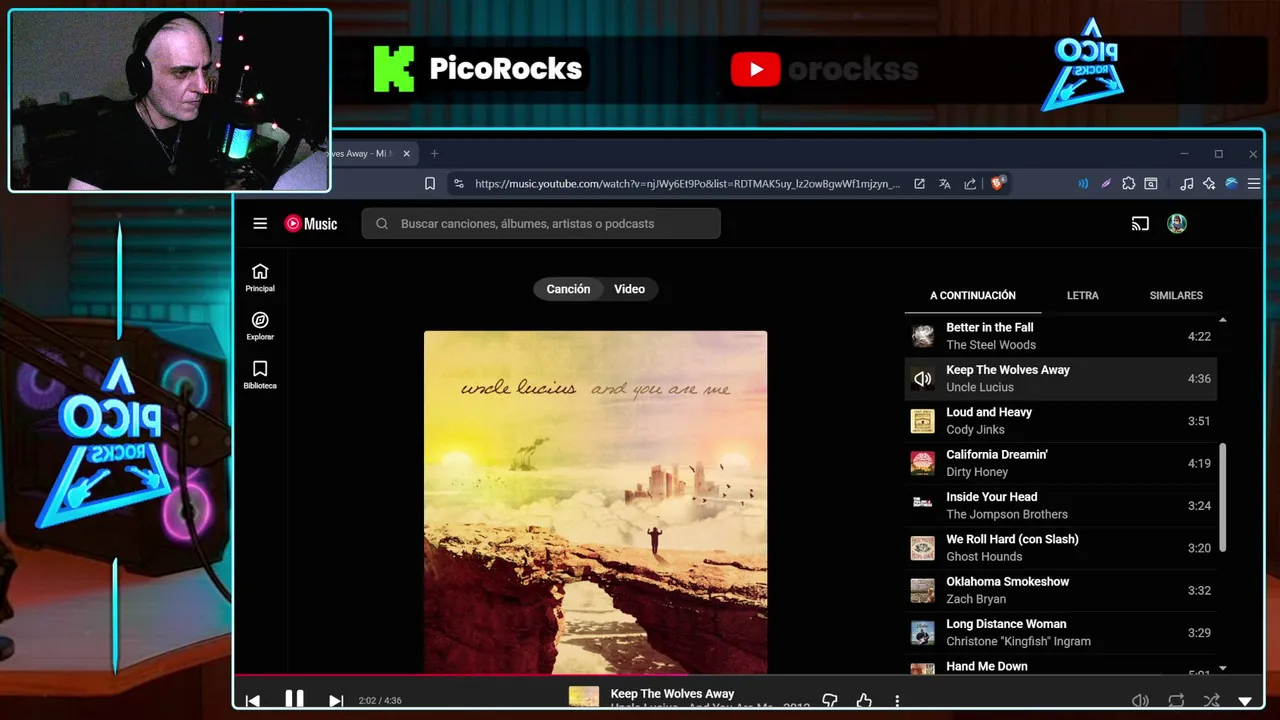
Task: Play Hand Me Down from queue
Action: click(x=1061, y=667)
